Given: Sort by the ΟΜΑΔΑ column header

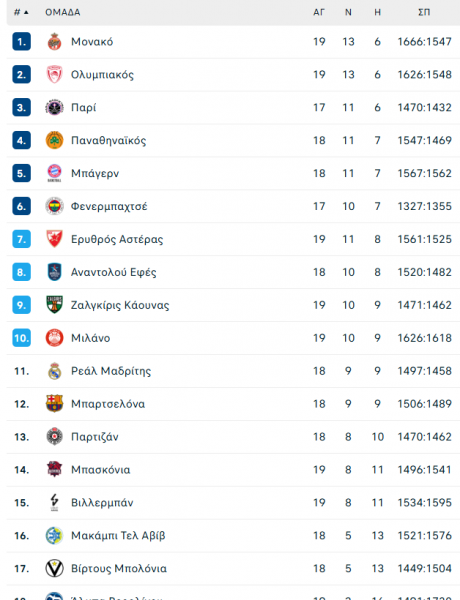Looking at the screenshot, I should pyautogui.click(x=63, y=12).
